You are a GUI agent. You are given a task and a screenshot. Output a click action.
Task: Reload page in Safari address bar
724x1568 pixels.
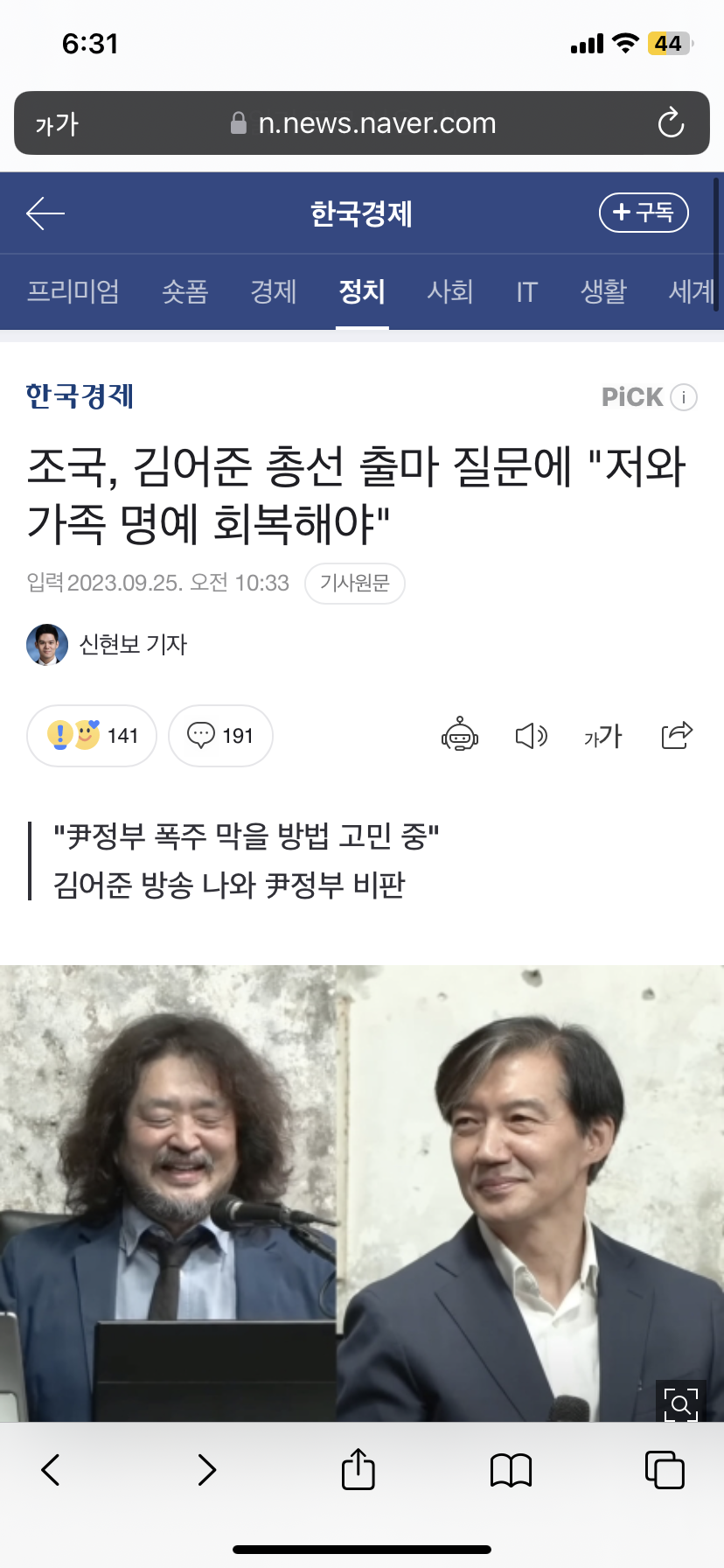[671, 122]
